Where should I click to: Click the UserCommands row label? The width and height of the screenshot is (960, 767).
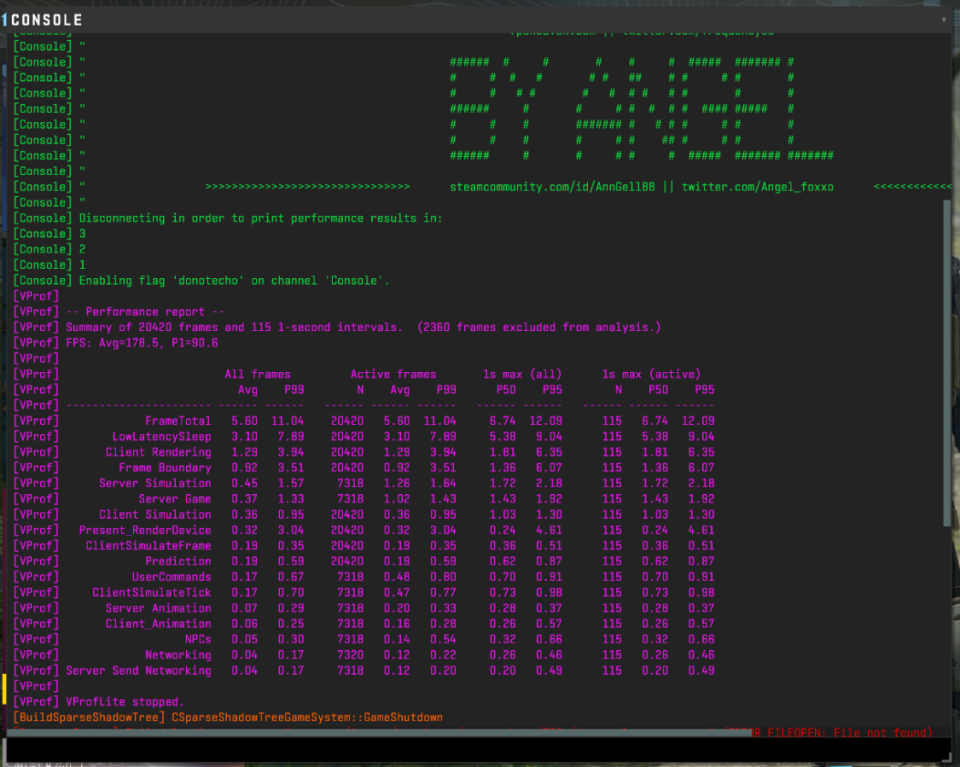[171, 577]
